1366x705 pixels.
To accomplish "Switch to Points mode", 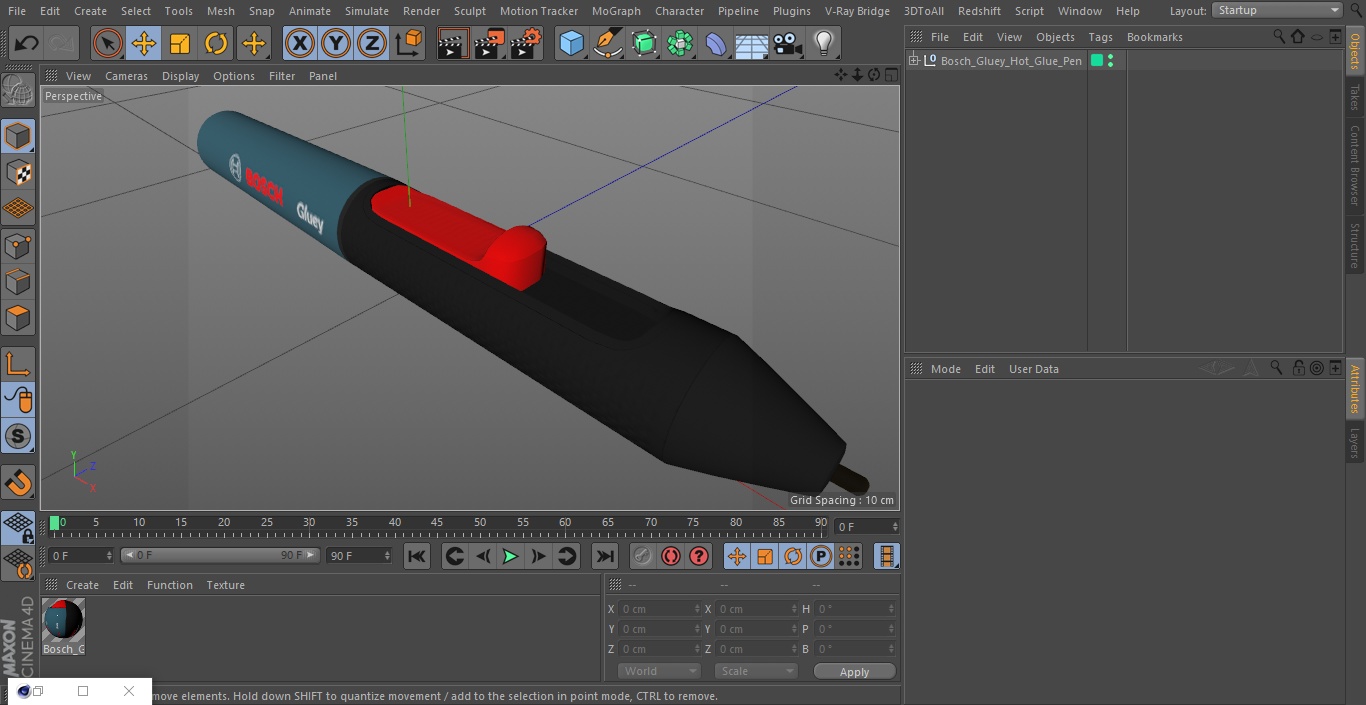I will pos(18,245).
